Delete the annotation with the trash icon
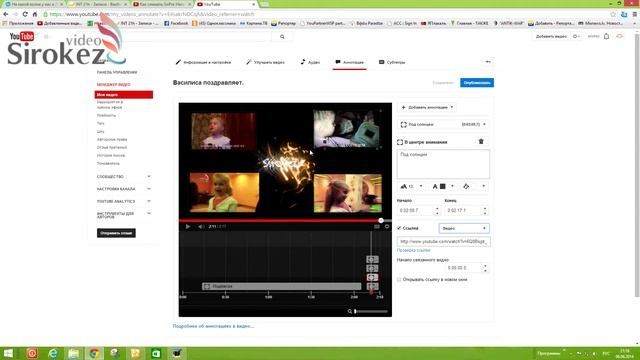640x360 pixels. [x=481, y=142]
